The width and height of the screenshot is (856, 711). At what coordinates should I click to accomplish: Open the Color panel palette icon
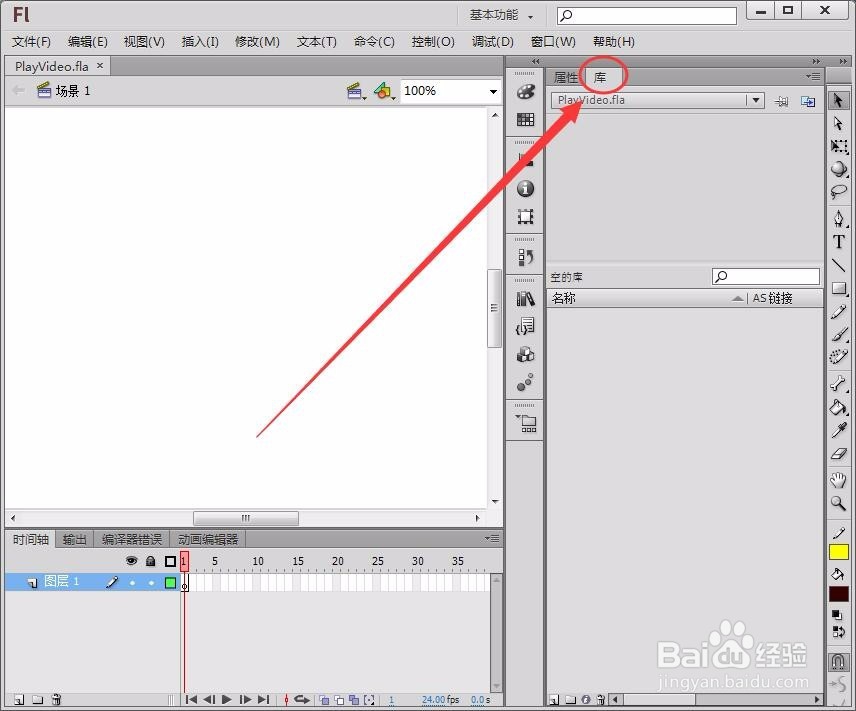pos(525,92)
